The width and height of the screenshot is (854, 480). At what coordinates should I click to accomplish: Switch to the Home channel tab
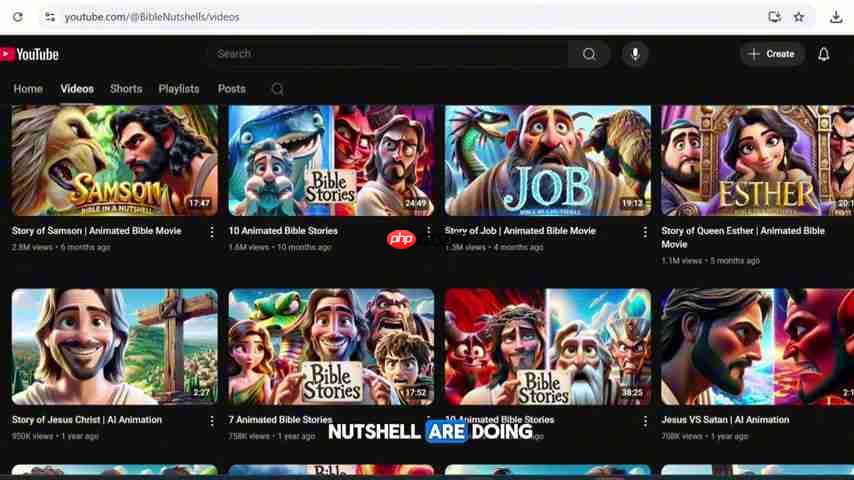[x=28, y=89]
